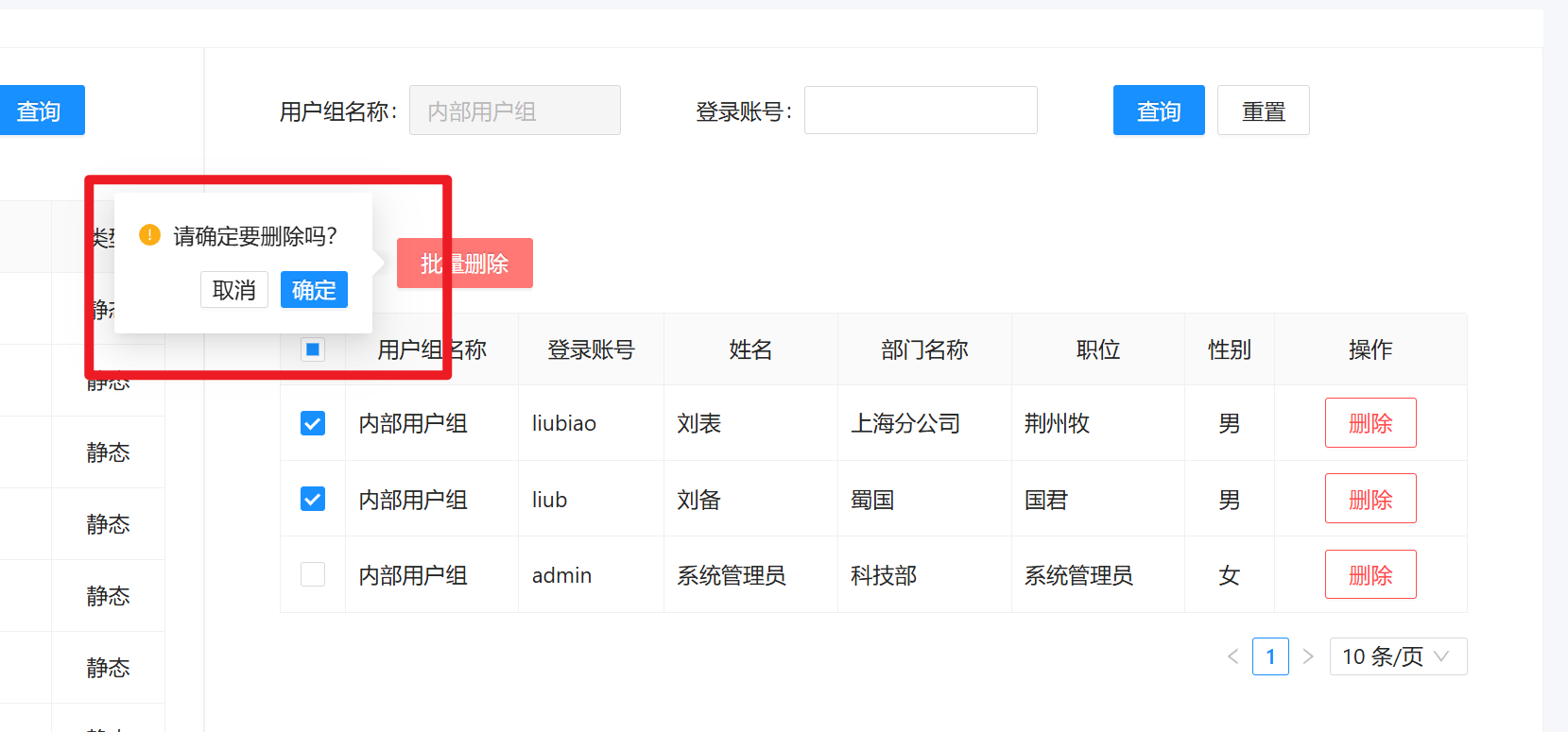This screenshot has width=1568, height=732.
Task: Cancel deletion with the 取消 button
Action: click(x=234, y=290)
